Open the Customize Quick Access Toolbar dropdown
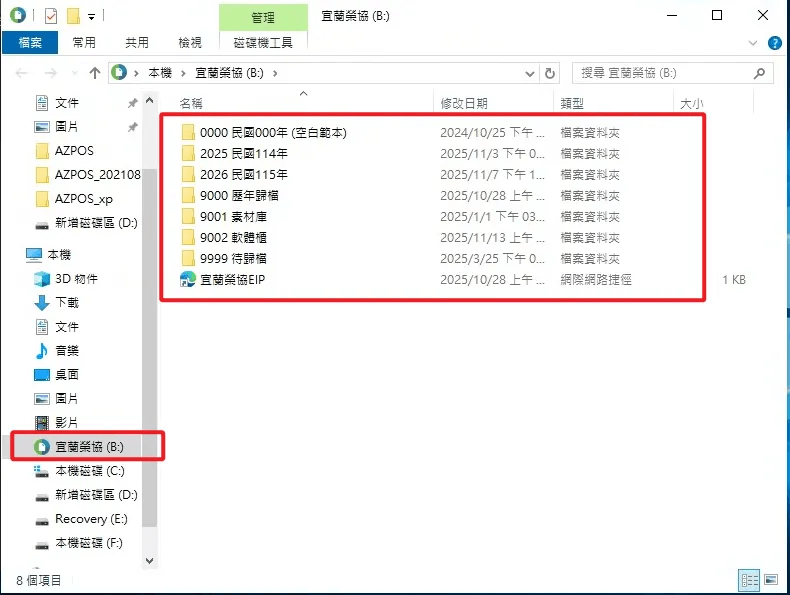Screen dimensions: 790x595 tap(91, 17)
